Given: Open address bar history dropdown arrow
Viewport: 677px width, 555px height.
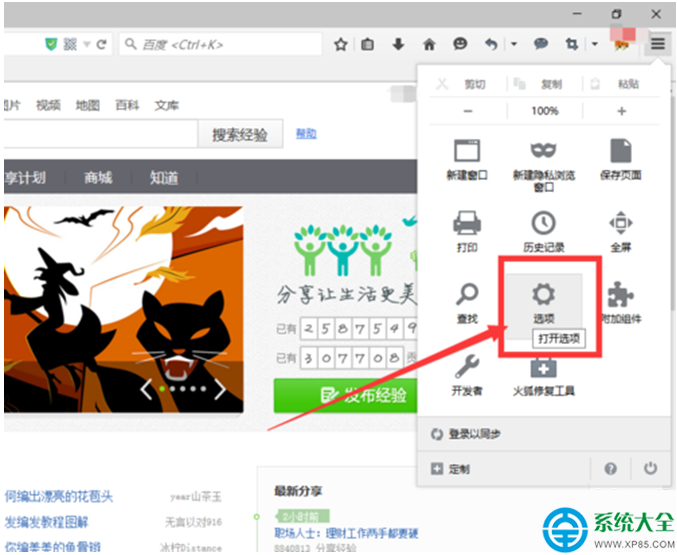Looking at the screenshot, I should (x=87, y=44).
